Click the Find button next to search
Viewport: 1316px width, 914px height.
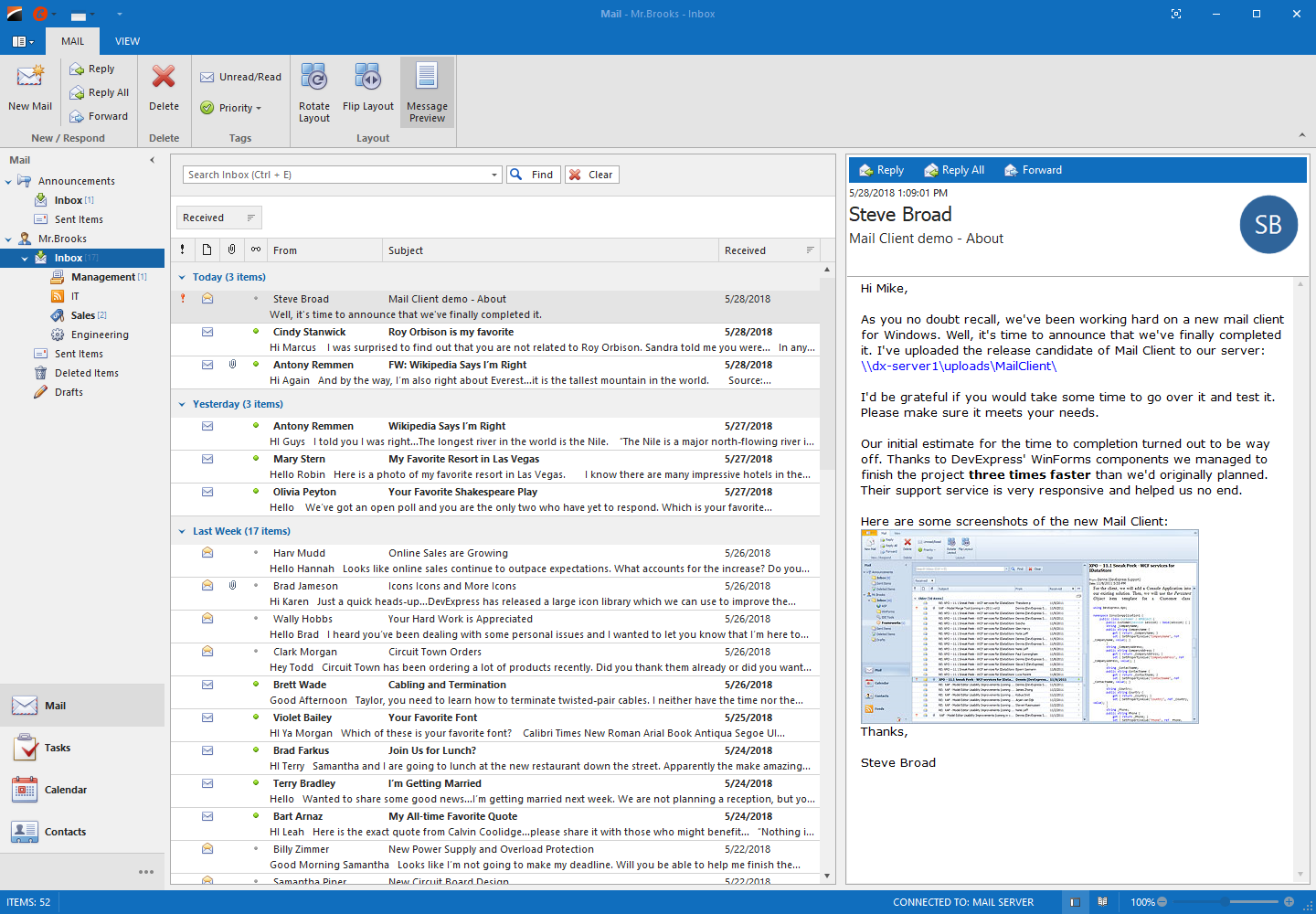533,175
